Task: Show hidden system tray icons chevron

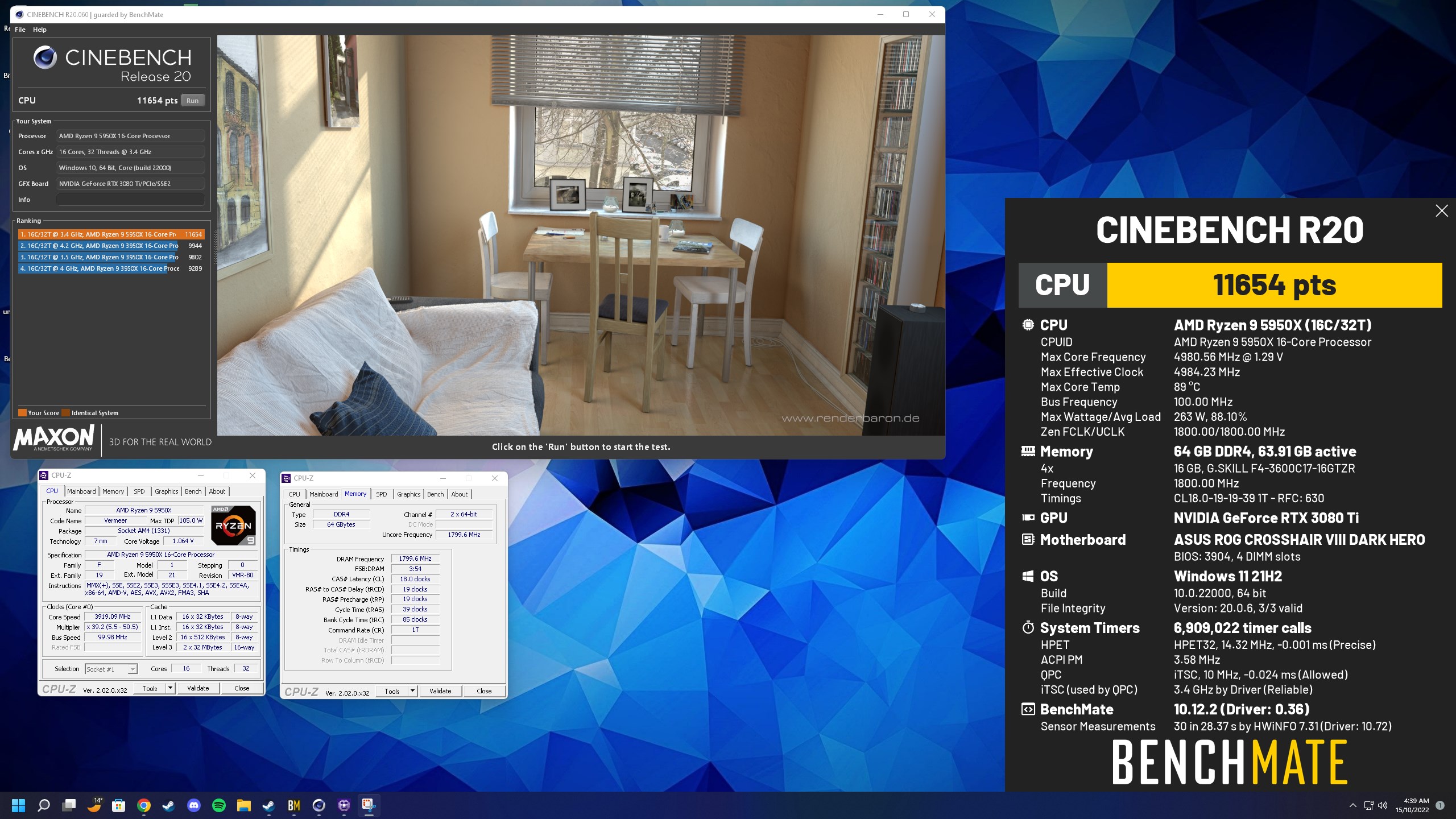Action: 1352,805
